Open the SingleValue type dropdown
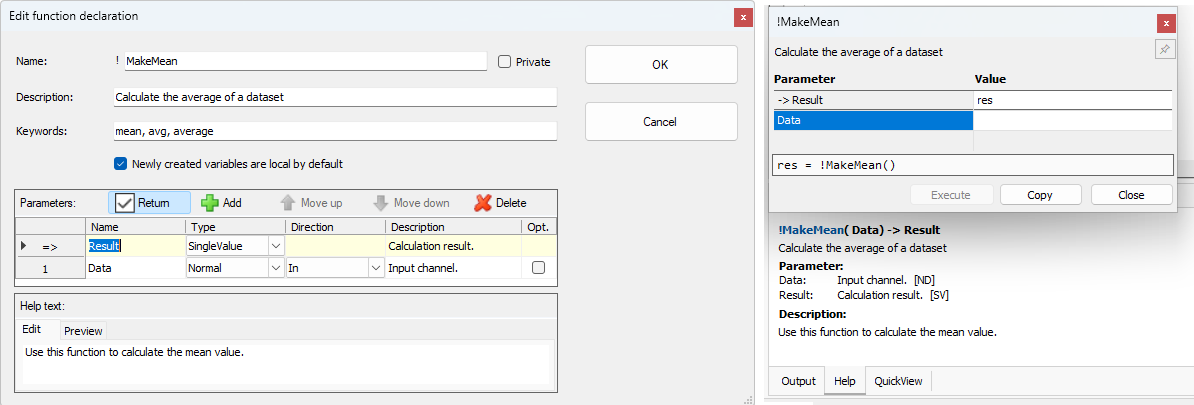This screenshot has height=405, width=1194. coord(276,245)
